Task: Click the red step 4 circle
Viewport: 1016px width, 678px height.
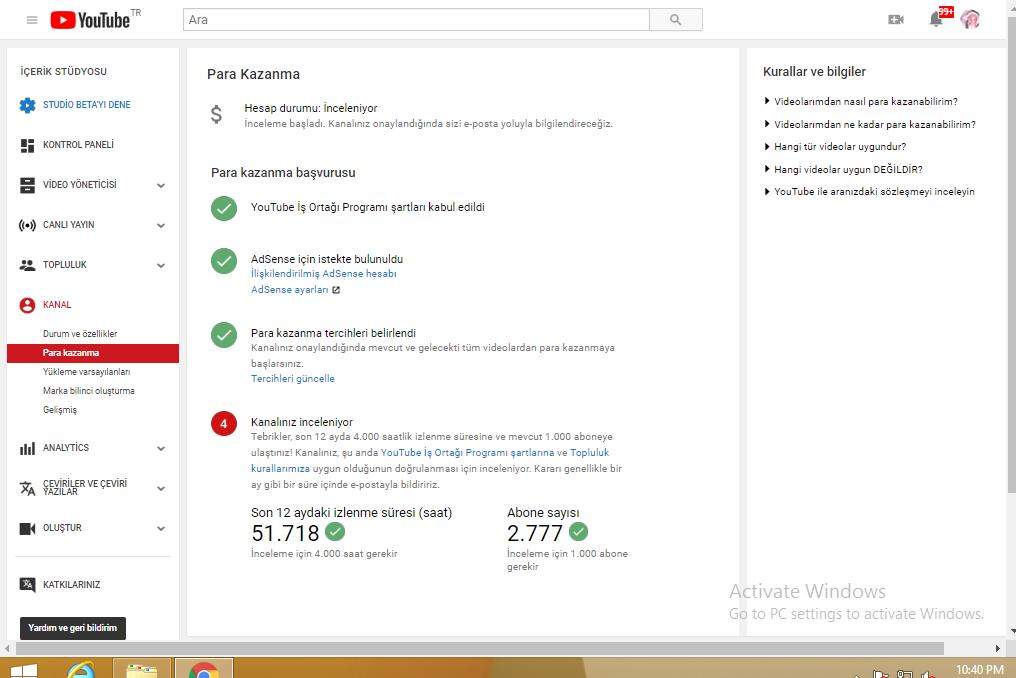Action: pyautogui.click(x=224, y=423)
